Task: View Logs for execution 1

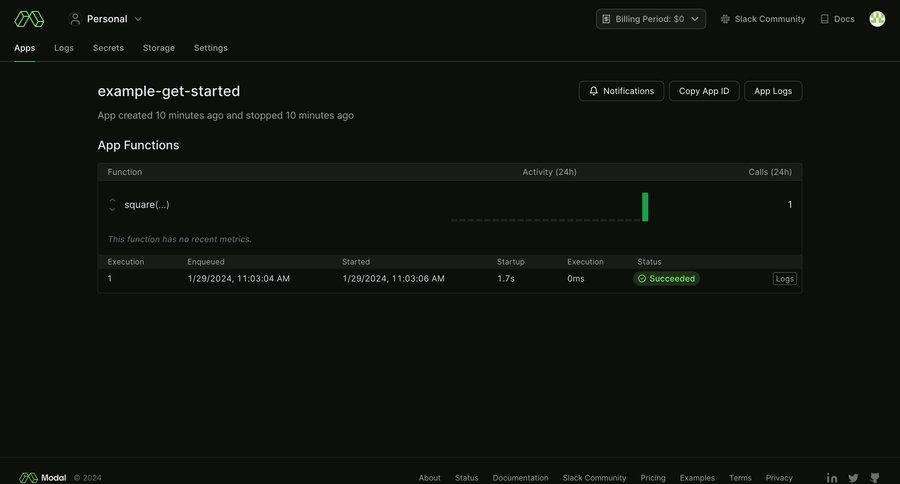Action: click(784, 279)
